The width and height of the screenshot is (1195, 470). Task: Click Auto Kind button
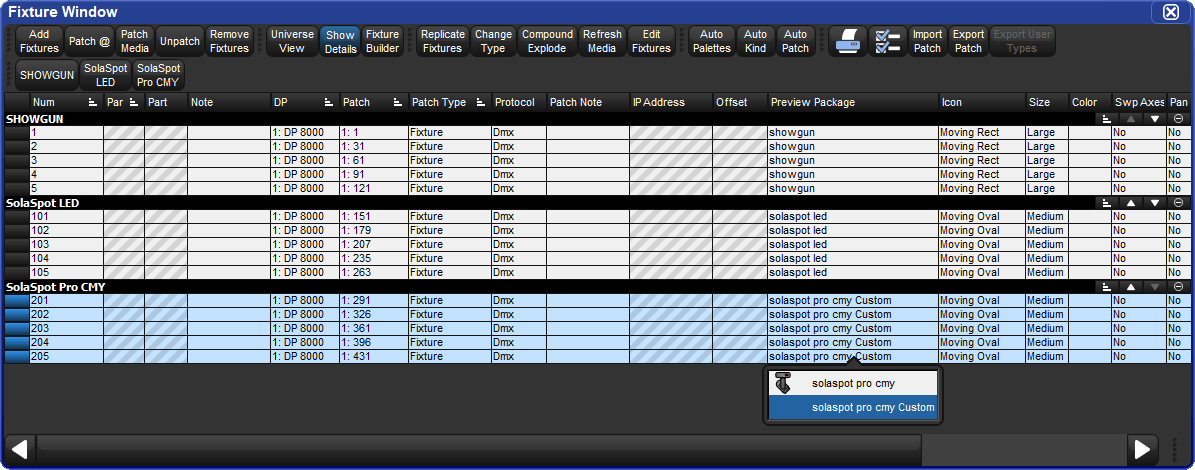tap(755, 42)
